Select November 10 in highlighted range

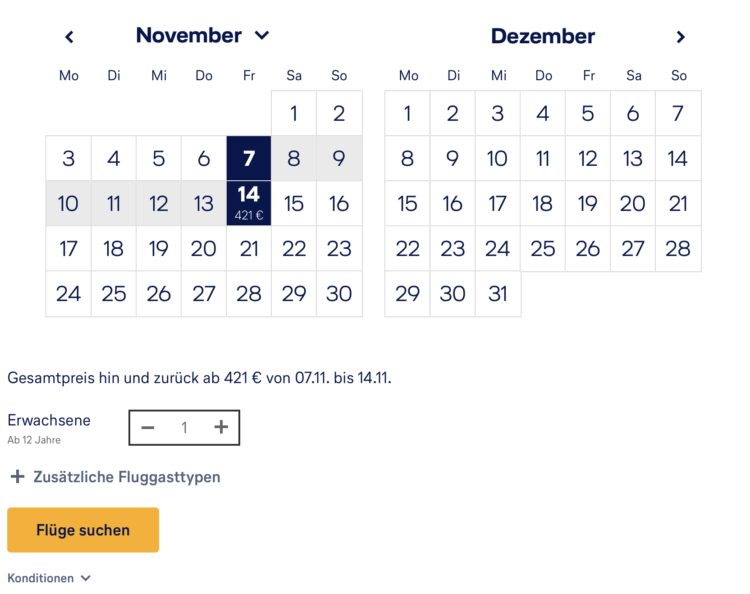click(x=68, y=203)
